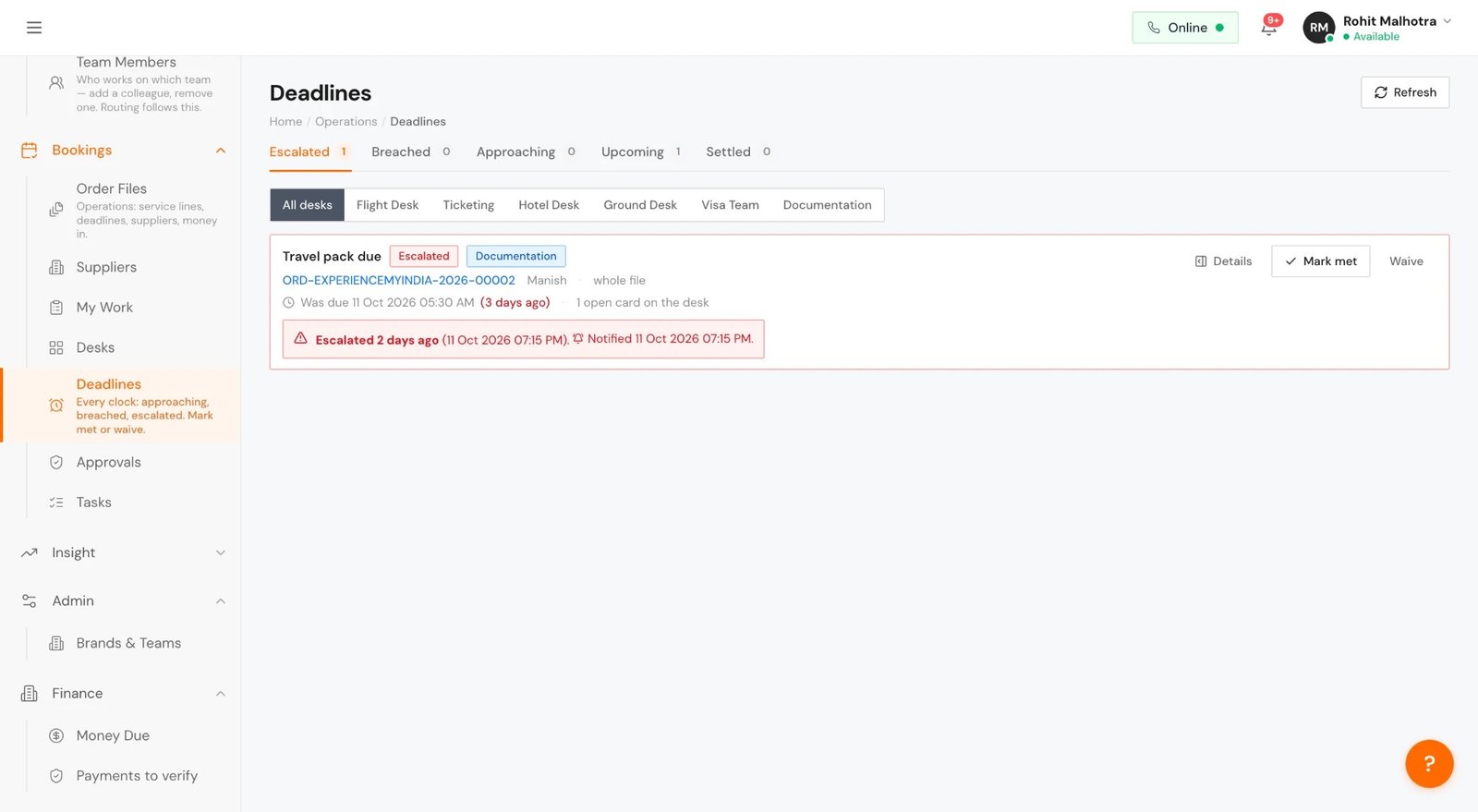
Task: Switch to the Upcoming tab
Action: 641,151
